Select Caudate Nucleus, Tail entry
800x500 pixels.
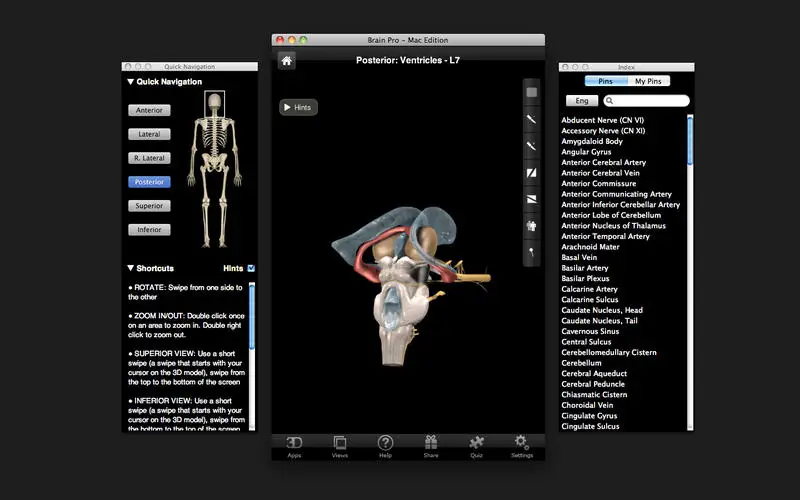coord(599,321)
